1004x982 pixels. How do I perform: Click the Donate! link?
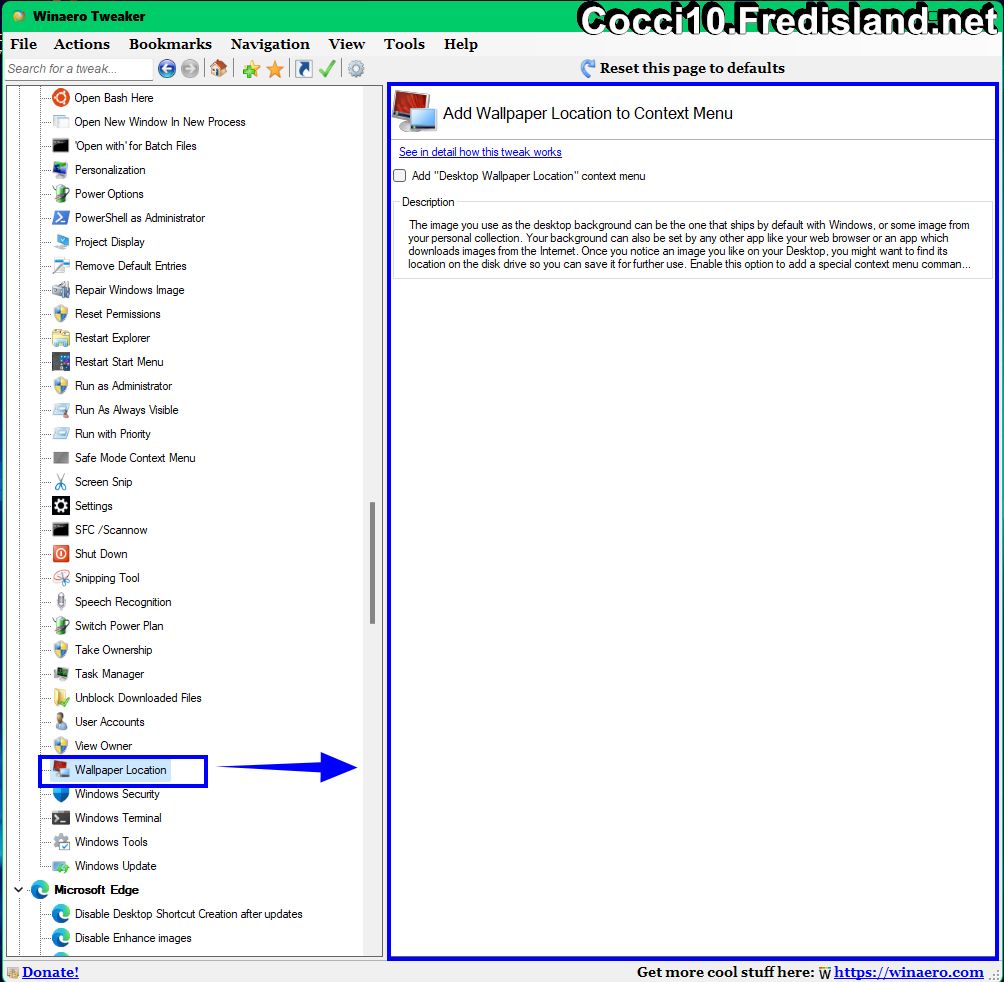point(50,972)
